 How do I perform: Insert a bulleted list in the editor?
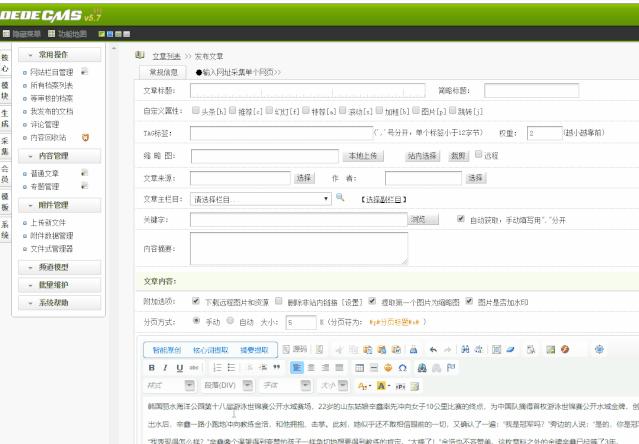[x=231, y=368]
